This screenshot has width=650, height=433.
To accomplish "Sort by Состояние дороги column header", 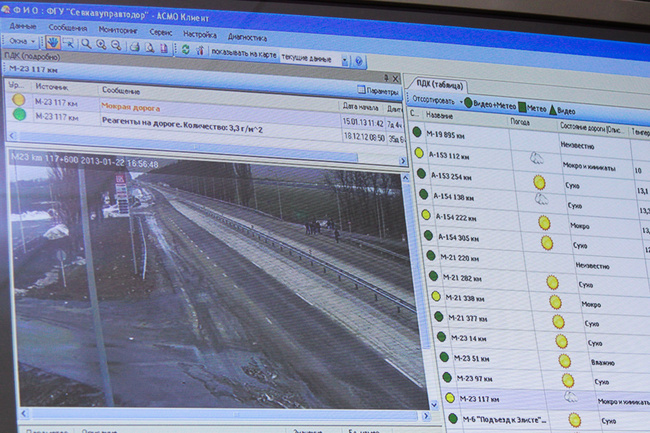I will tap(591, 128).
